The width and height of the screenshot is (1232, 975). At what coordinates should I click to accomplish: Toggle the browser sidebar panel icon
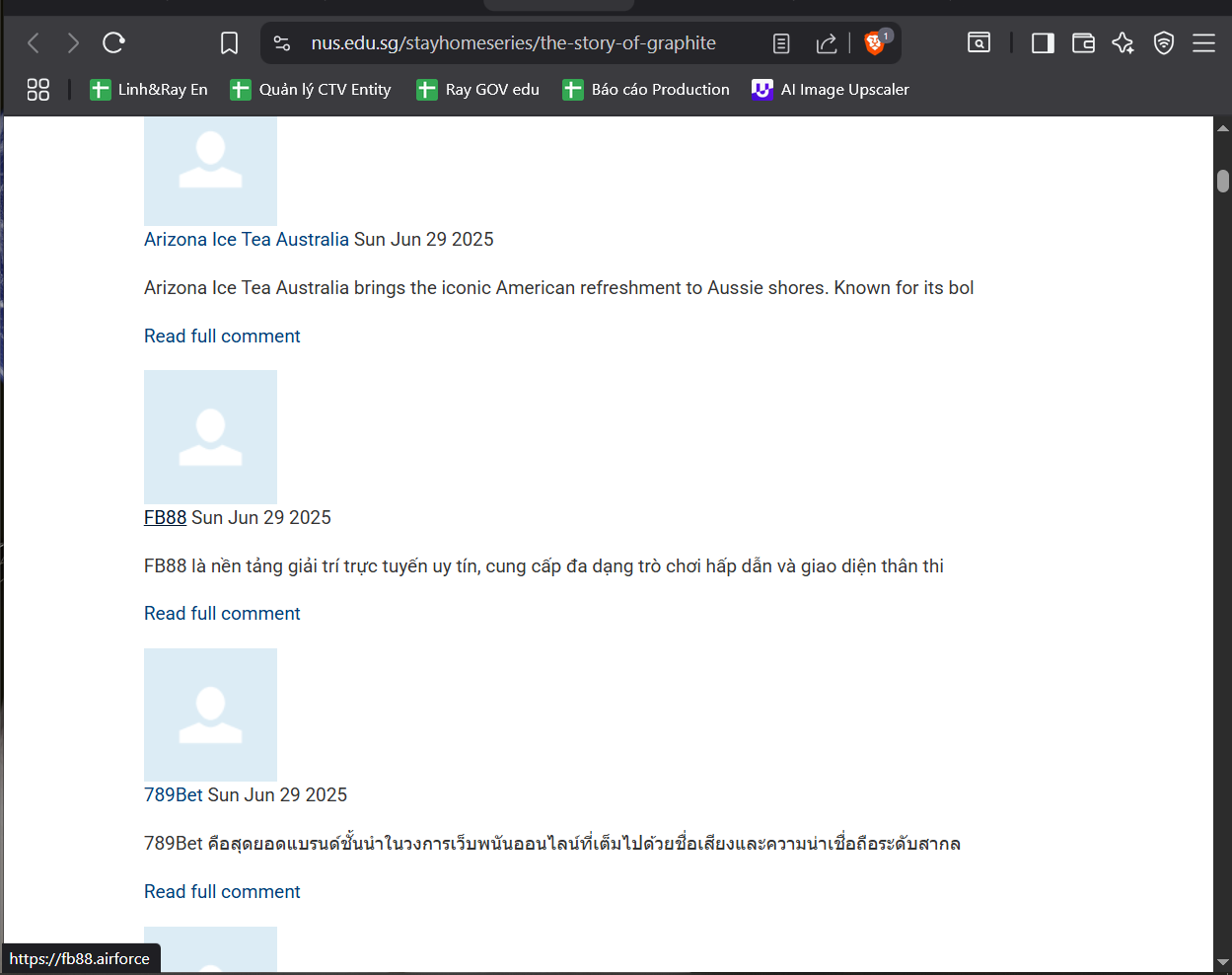(1043, 42)
